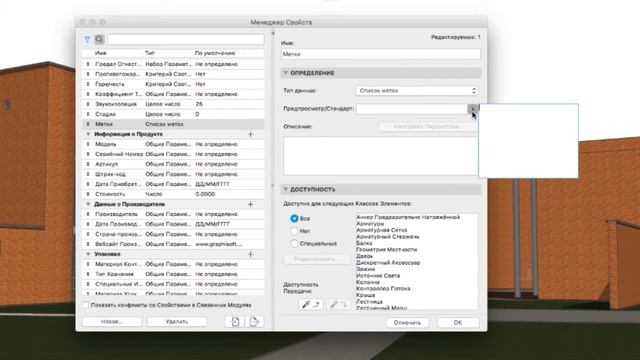This screenshot has width=640, height=360.
Task: Select Арматурная Сетка in the classes list
Action: tap(381, 230)
